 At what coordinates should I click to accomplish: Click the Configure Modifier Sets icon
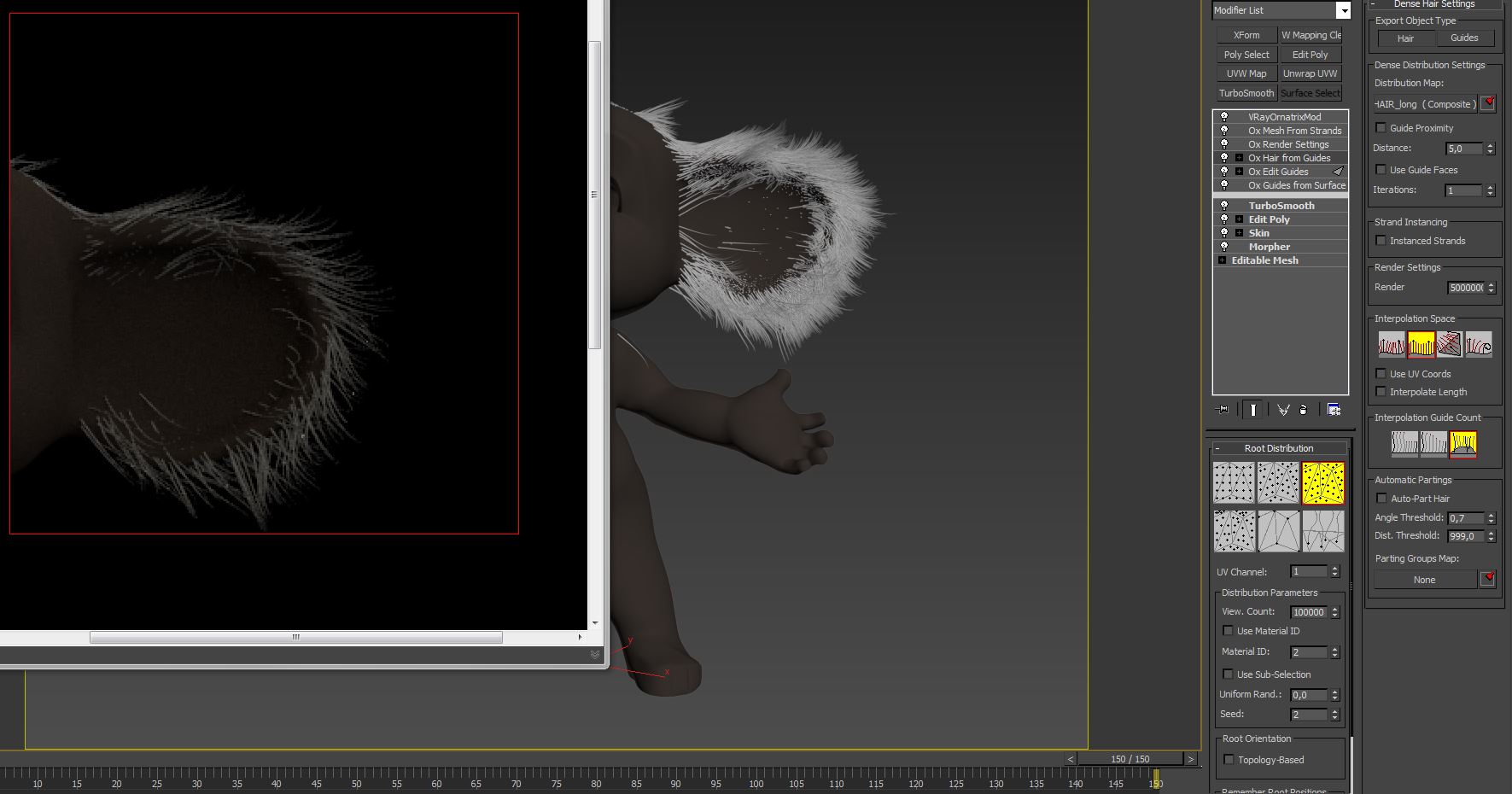click(1334, 410)
